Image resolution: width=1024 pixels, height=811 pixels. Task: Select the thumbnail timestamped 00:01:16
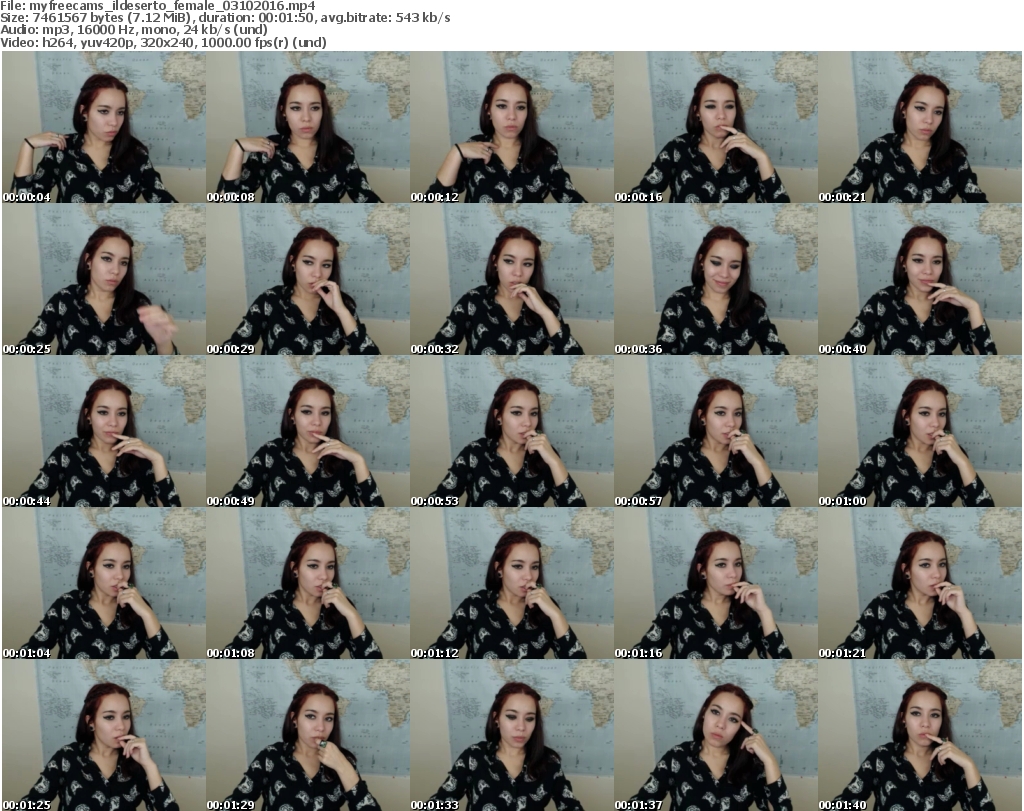716,583
